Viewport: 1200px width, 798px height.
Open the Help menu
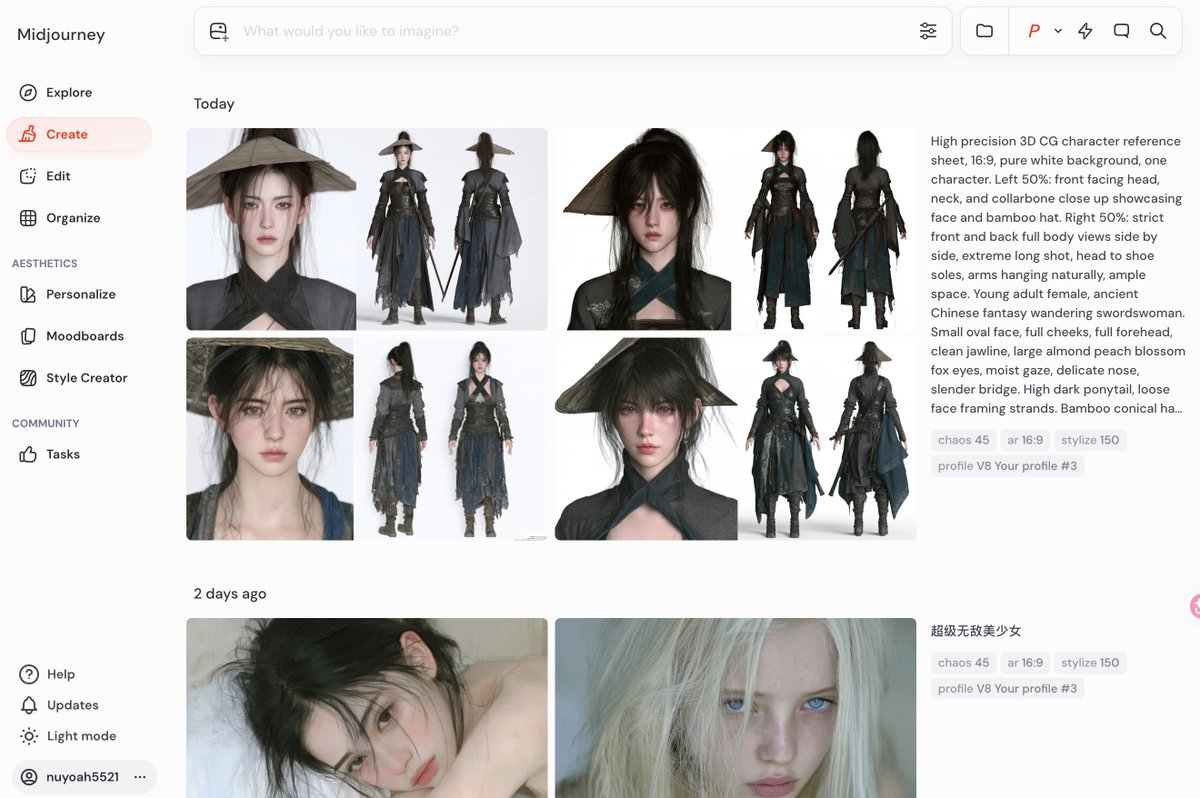pyautogui.click(x=60, y=674)
